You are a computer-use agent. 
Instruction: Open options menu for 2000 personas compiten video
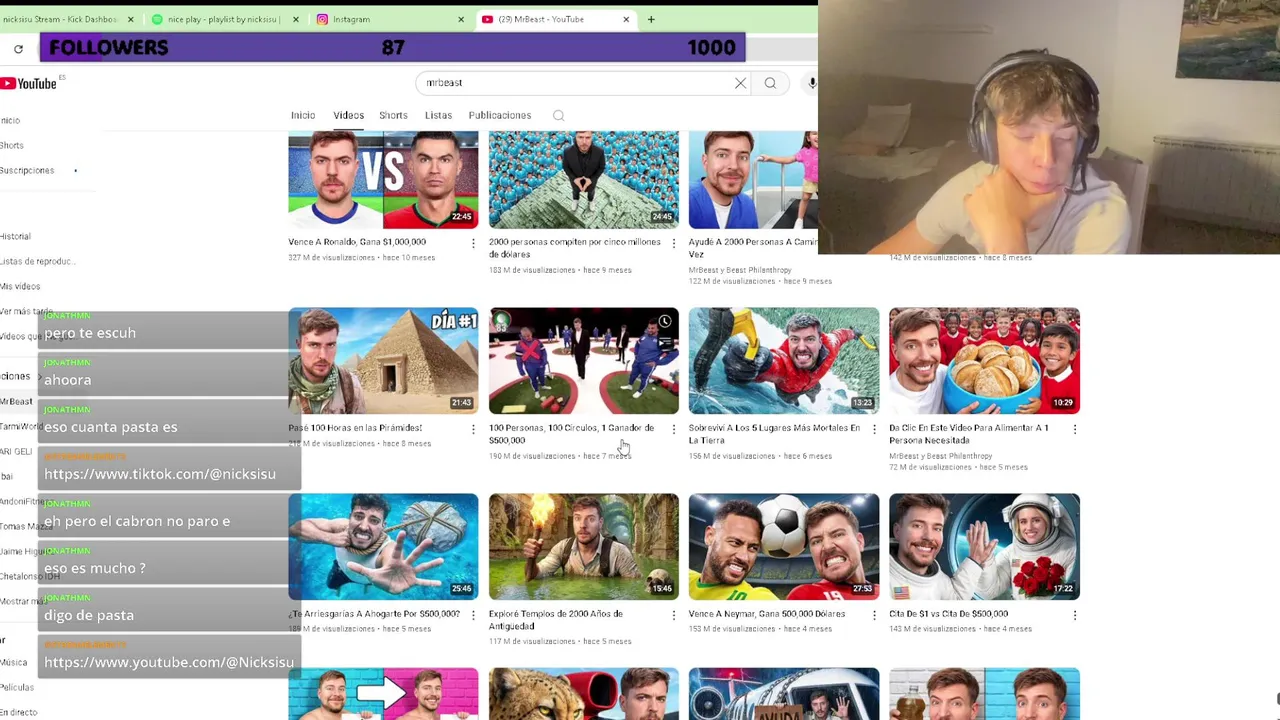673,243
